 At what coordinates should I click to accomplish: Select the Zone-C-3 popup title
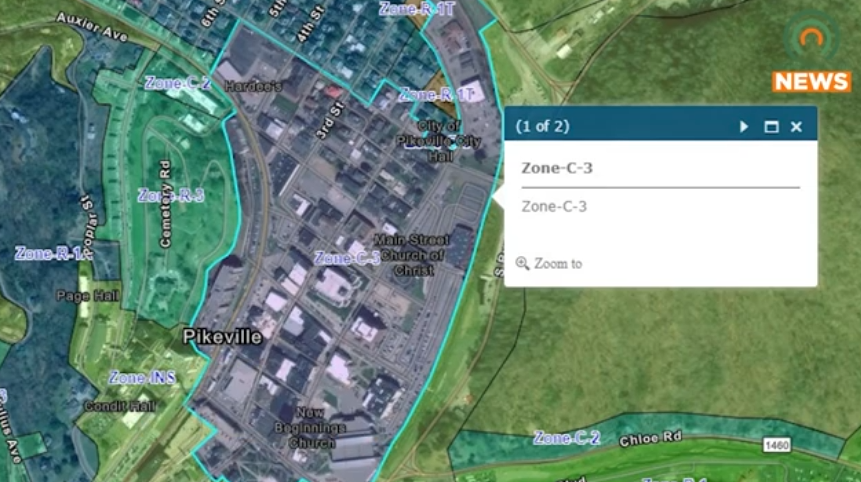(x=557, y=168)
